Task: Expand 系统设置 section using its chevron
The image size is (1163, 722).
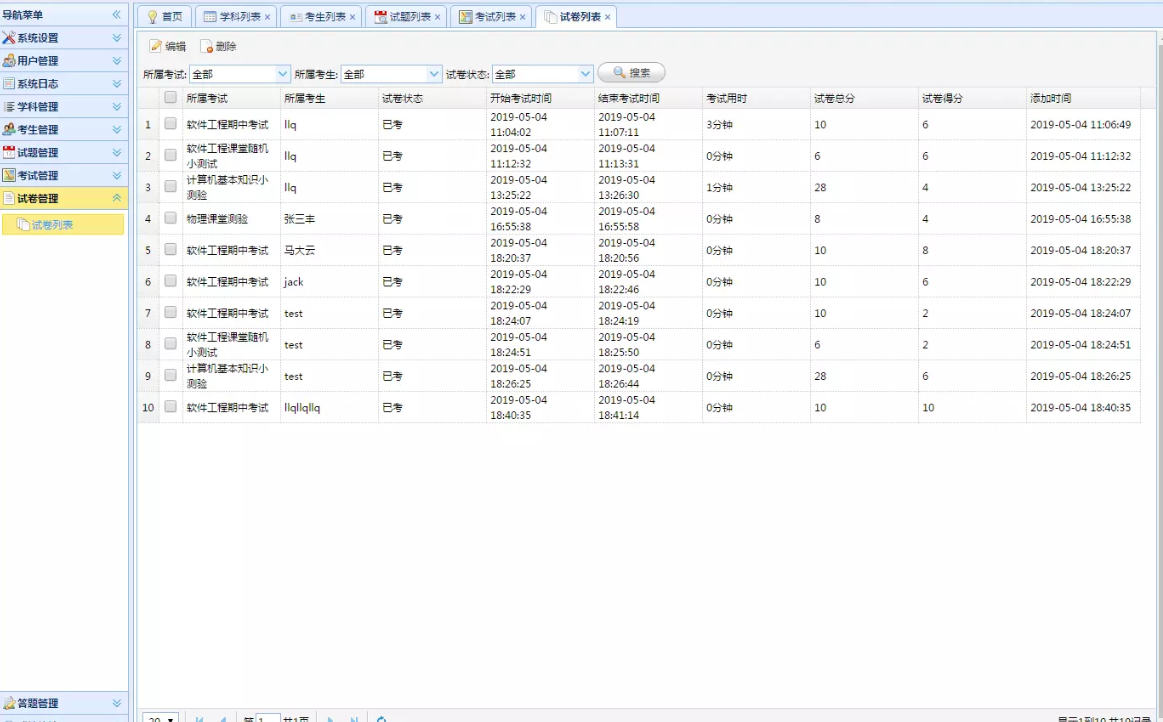Action: click(x=116, y=38)
